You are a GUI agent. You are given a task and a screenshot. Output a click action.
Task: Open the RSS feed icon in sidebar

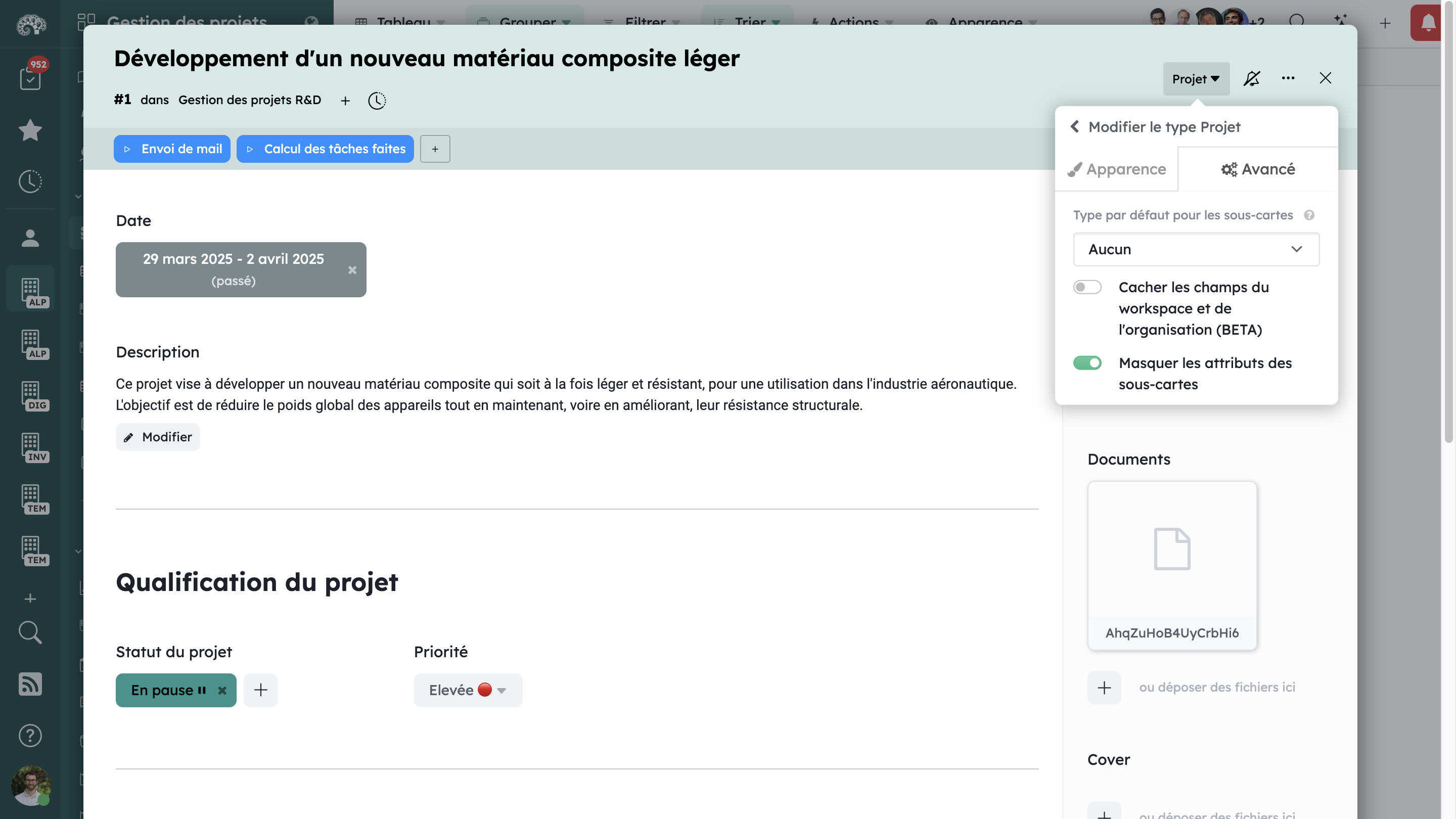[x=29, y=684]
